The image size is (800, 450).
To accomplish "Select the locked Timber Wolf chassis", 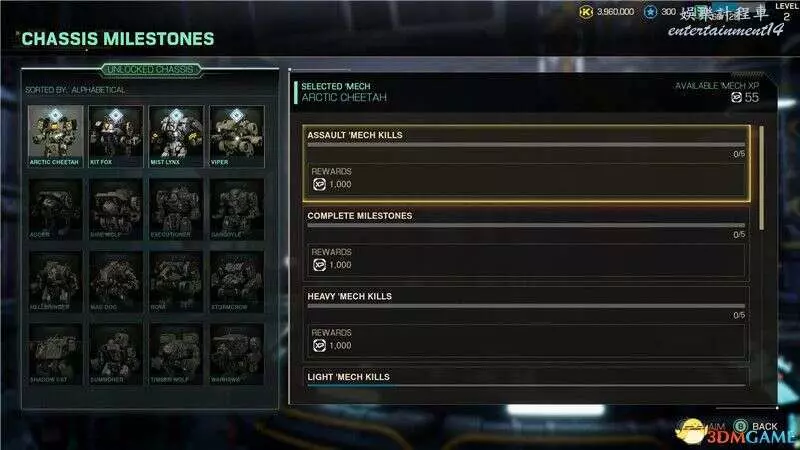I will 176,354.
